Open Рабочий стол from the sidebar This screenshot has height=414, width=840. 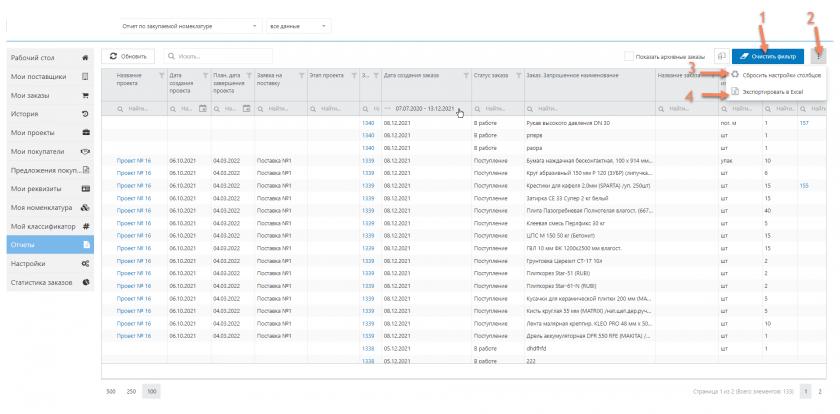(49, 57)
